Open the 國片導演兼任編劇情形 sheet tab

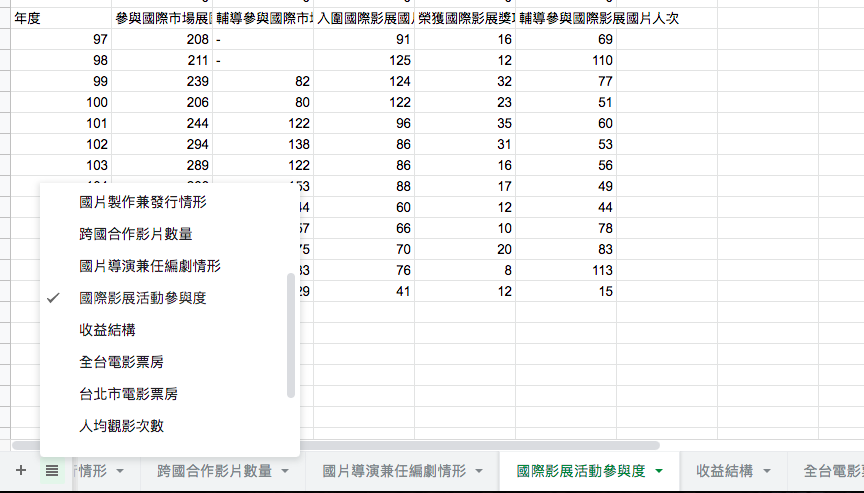pyautogui.click(x=395, y=470)
